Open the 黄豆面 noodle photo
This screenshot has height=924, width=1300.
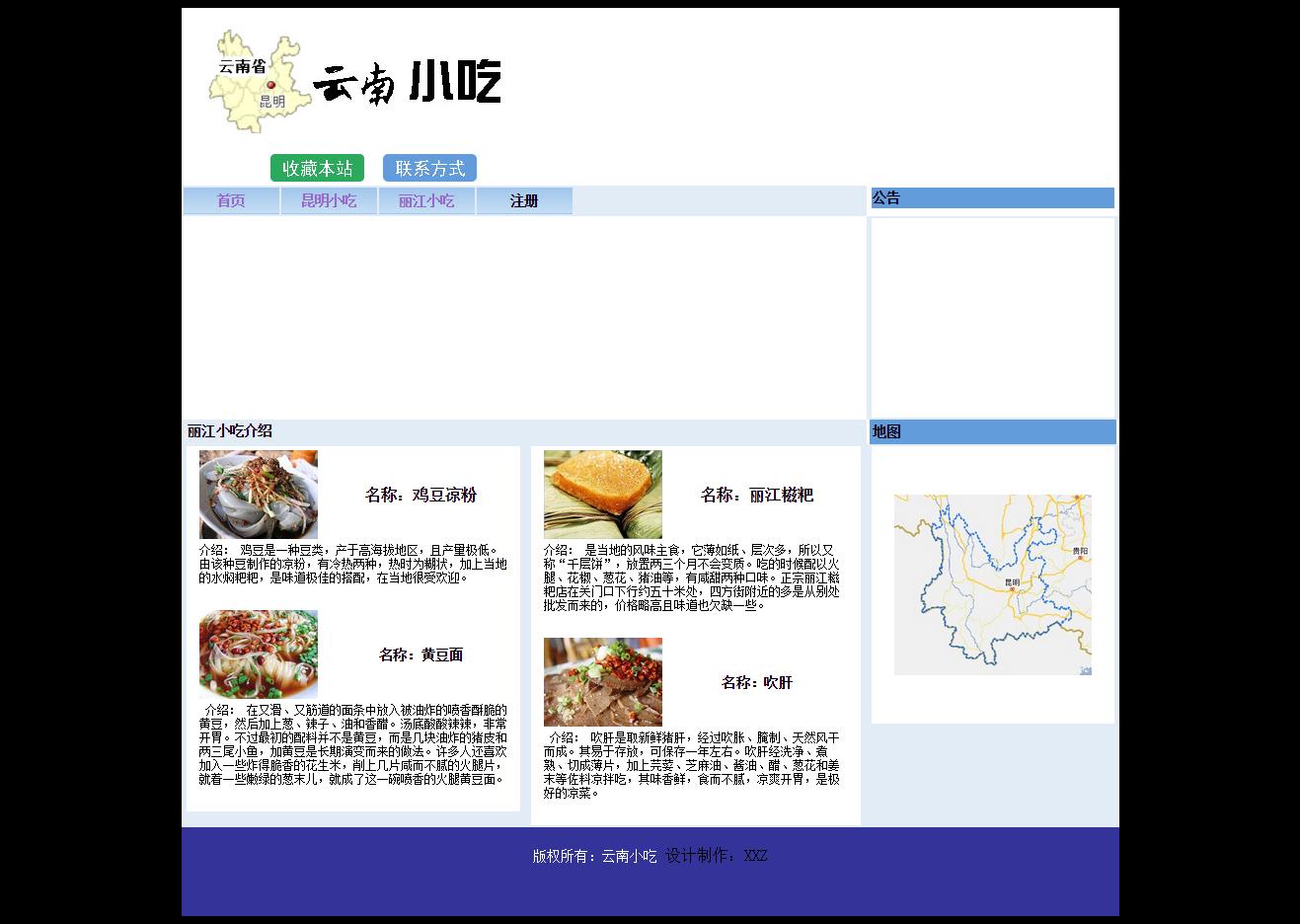(259, 654)
